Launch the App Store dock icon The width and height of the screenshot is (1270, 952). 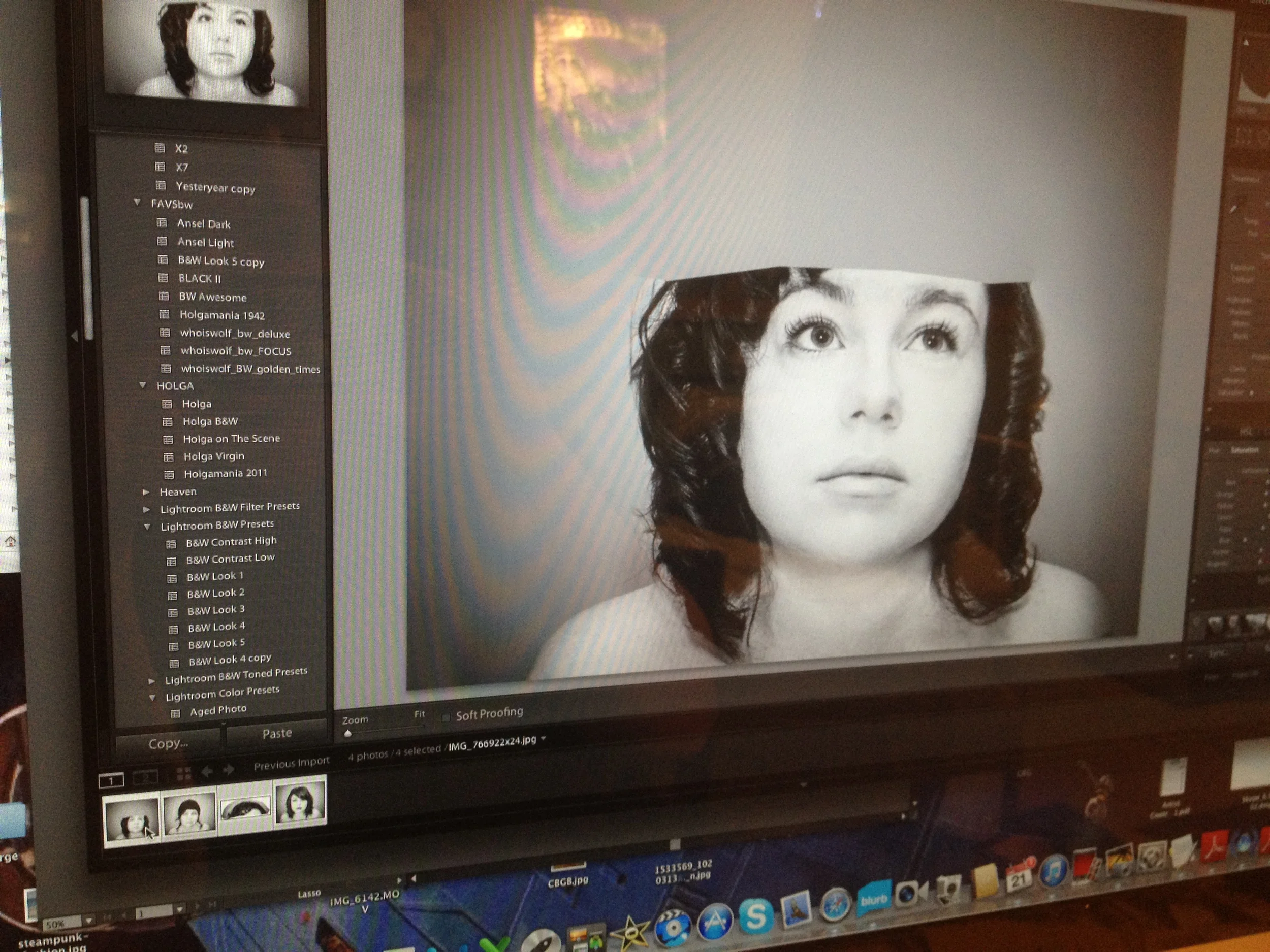pyautogui.click(x=714, y=922)
